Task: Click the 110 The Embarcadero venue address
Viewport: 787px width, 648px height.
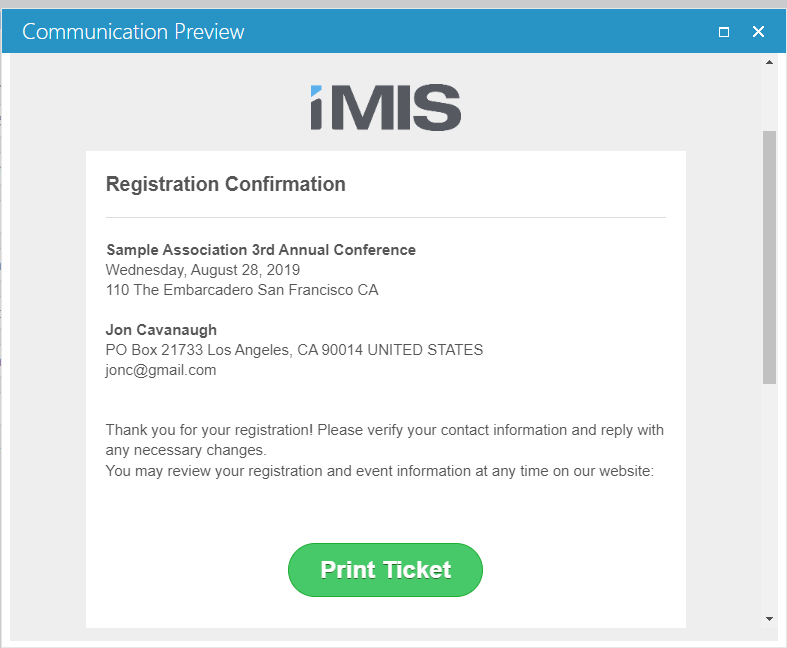Action: click(242, 290)
